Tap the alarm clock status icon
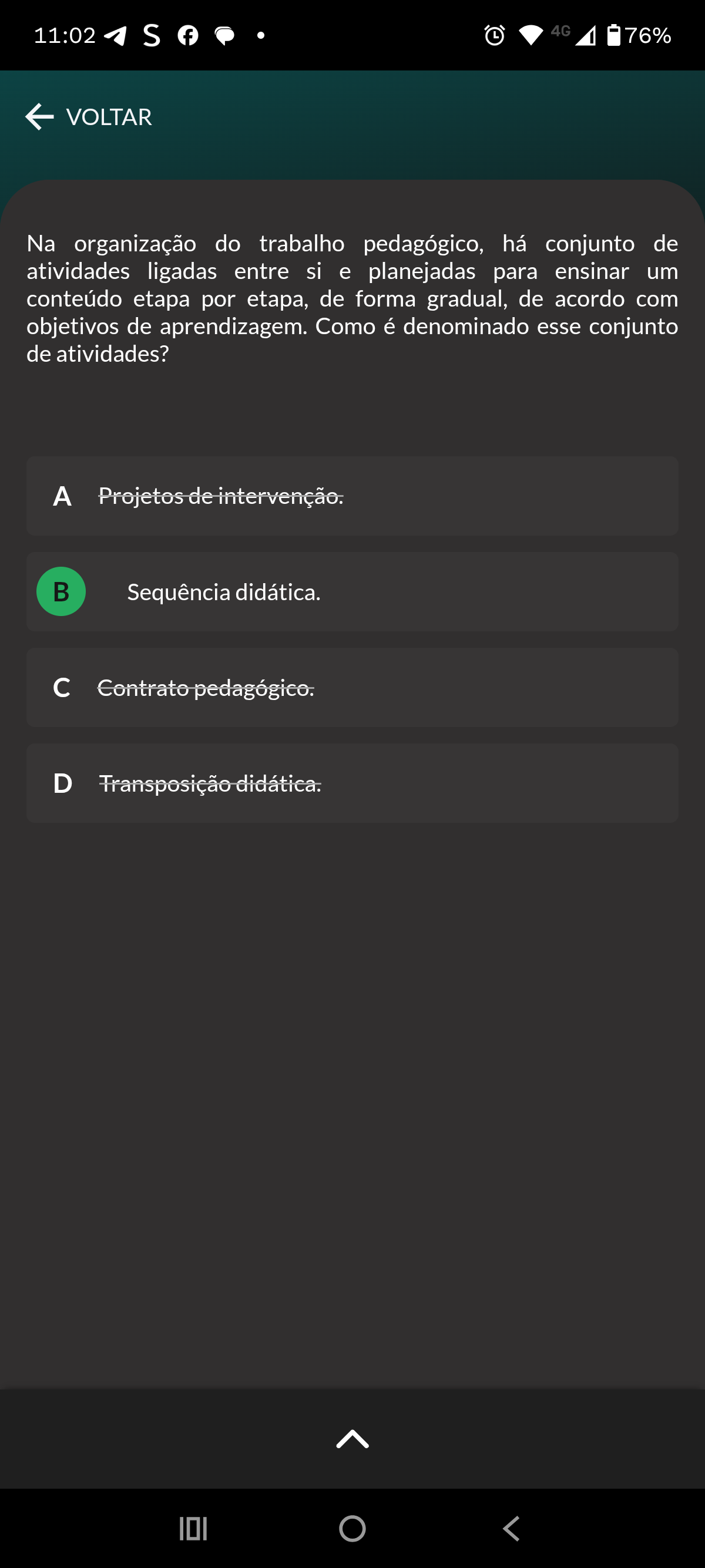Viewport: 705px width, 1568px height. click(494, 35)
